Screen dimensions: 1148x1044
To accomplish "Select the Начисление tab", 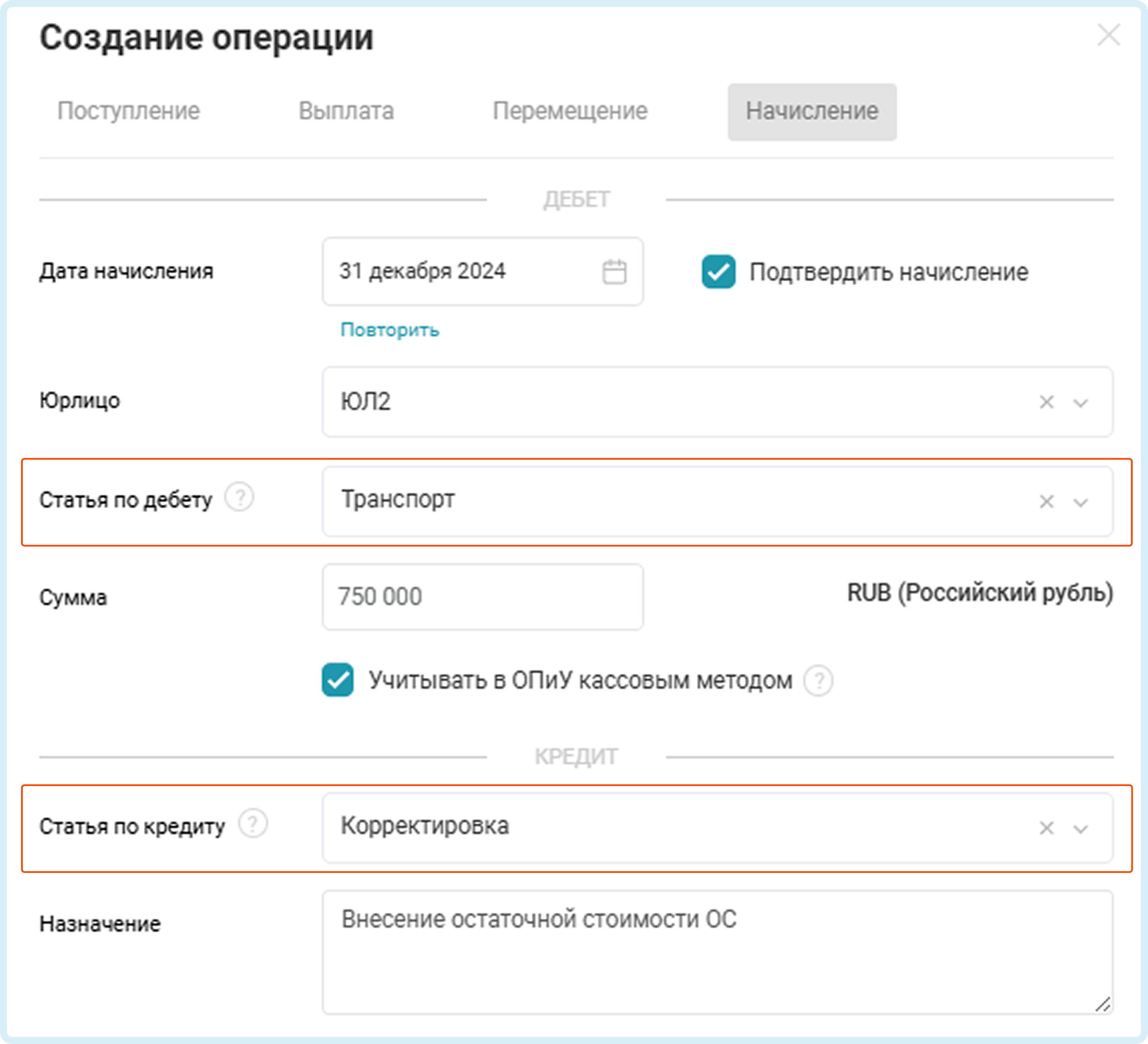I will click(812, 111).
